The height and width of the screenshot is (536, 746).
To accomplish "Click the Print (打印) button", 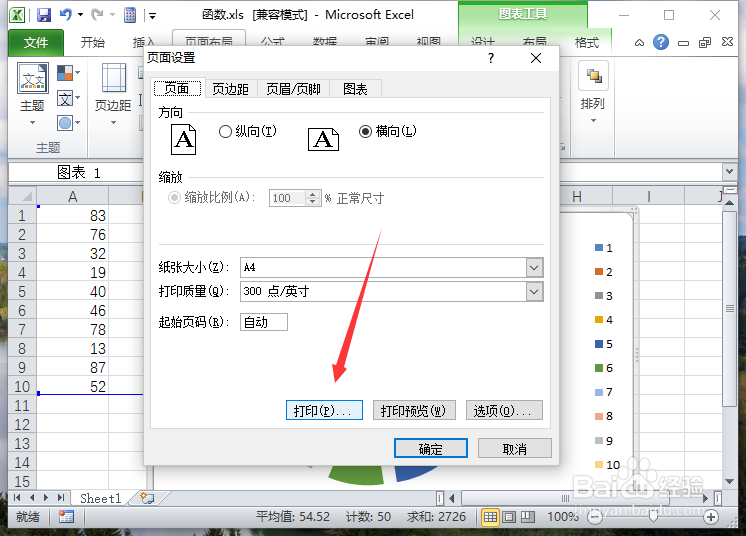I will coord(324,410).
